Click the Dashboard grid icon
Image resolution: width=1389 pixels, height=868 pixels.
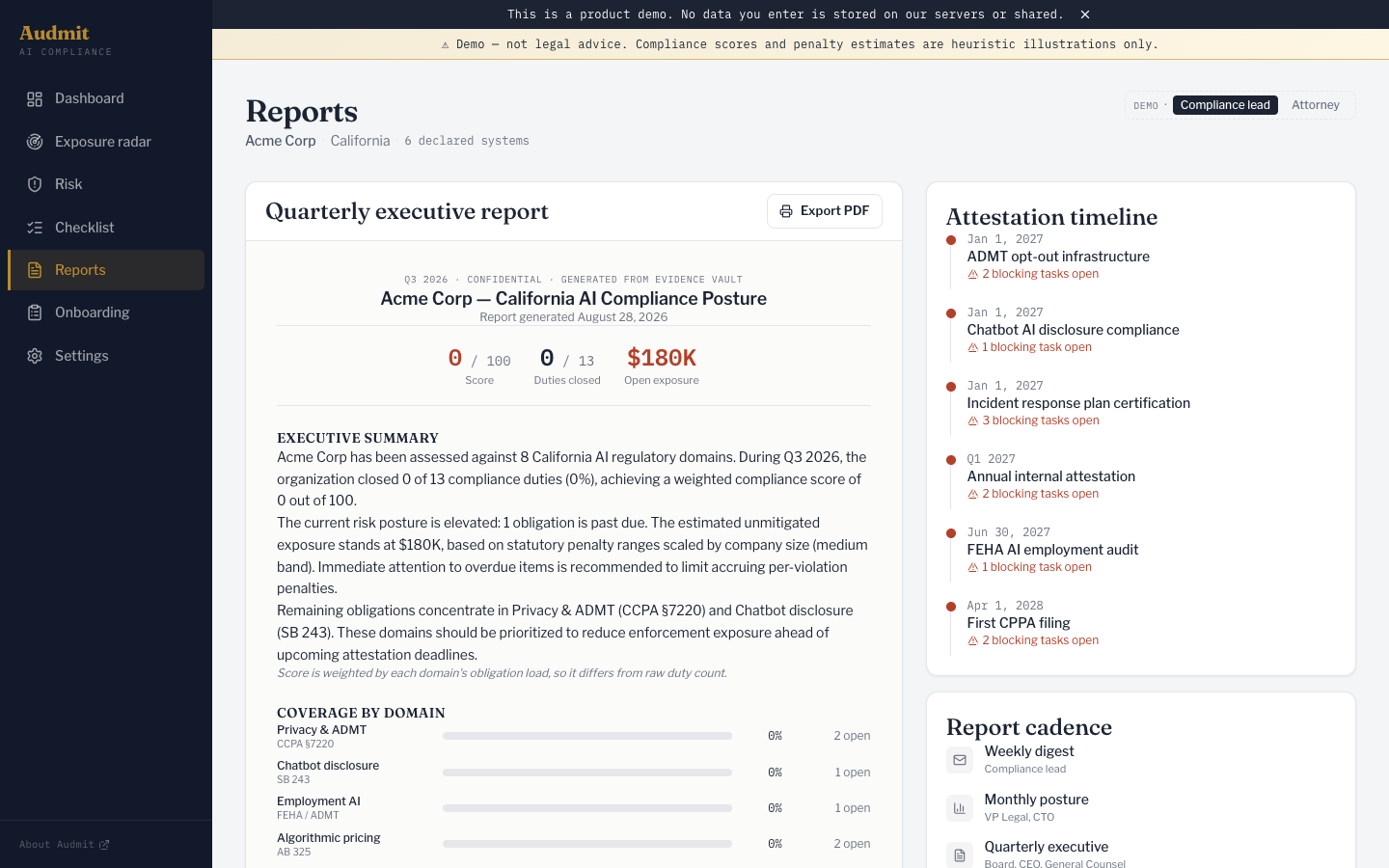click(x=35, y=99)
